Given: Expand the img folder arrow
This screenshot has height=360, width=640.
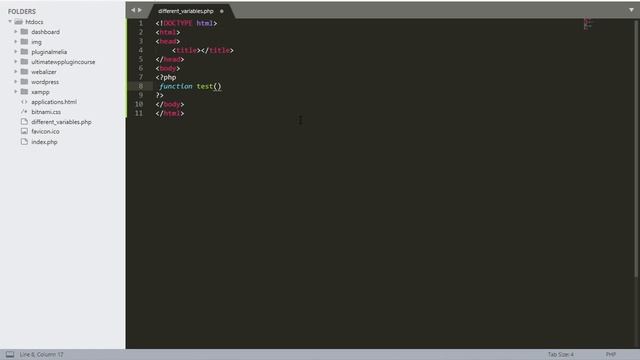Looking at the screenshot, I should 16,42.
